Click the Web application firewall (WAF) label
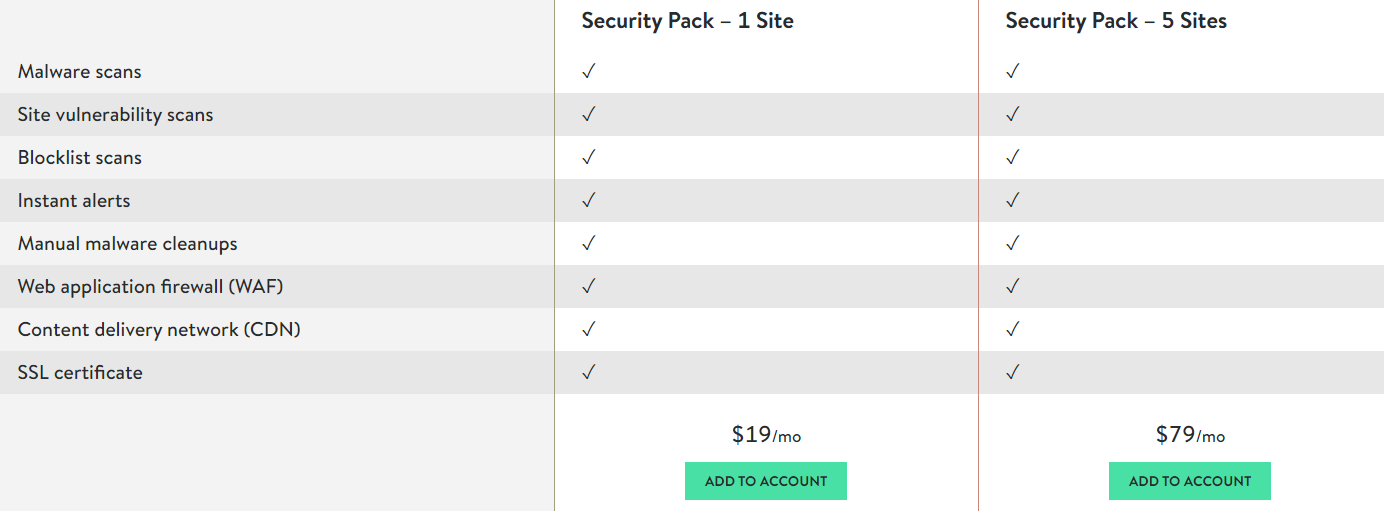The height and width of the screenshot is (511, 1384). pyautogui.click(x=151, y=287)
